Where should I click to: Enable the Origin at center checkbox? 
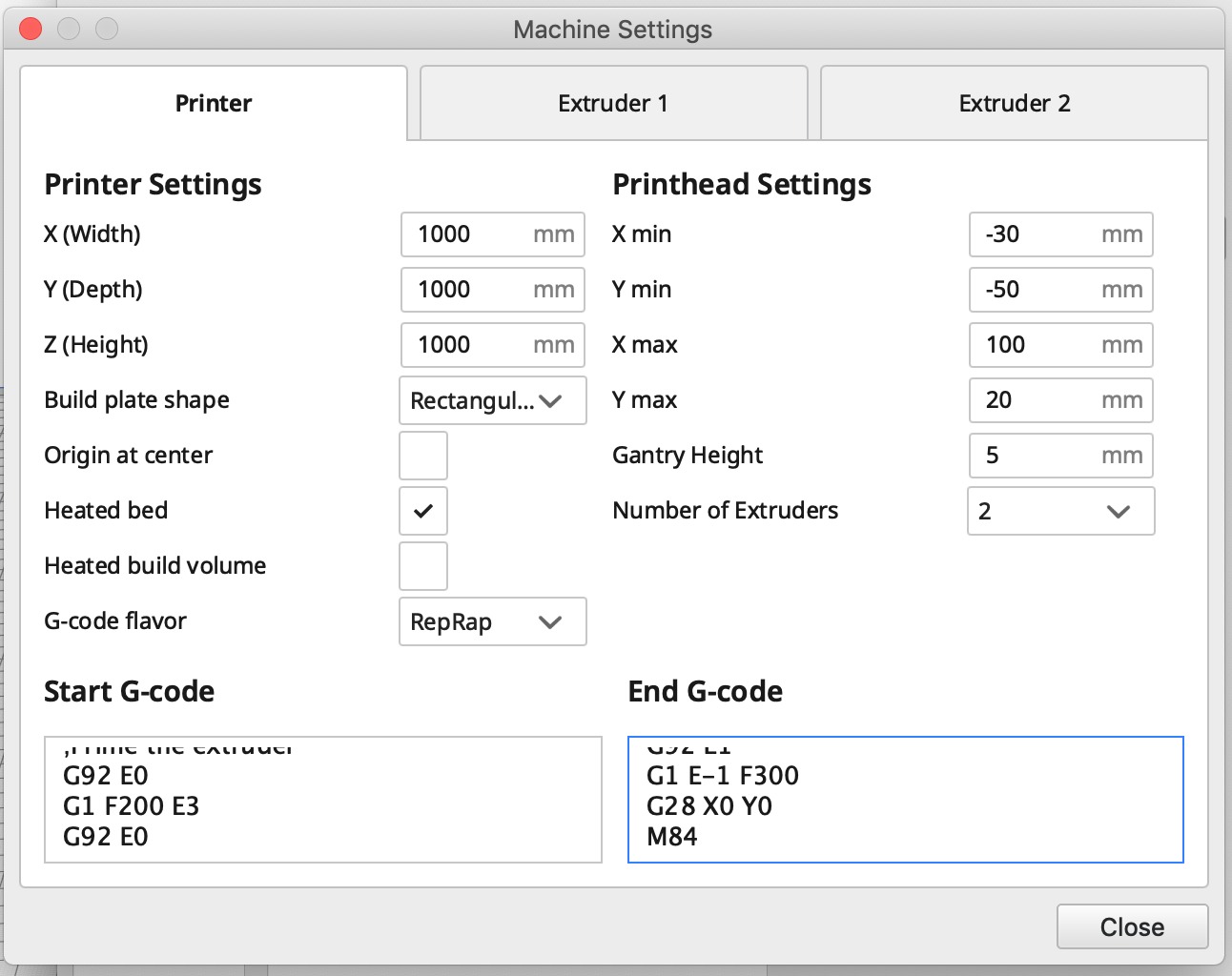tap(422, 456)
